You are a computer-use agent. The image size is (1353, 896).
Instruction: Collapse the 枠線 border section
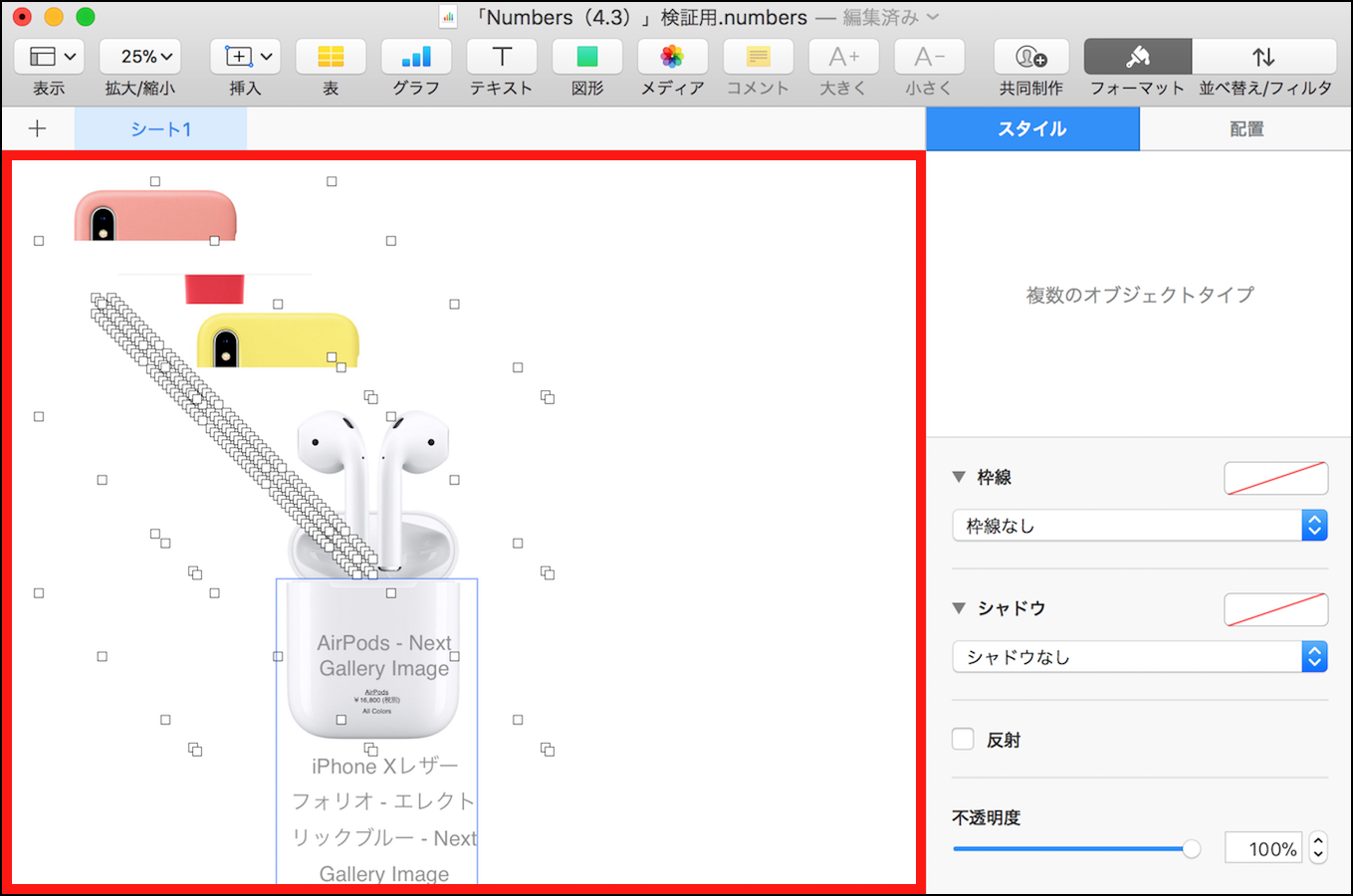(959, 477)
